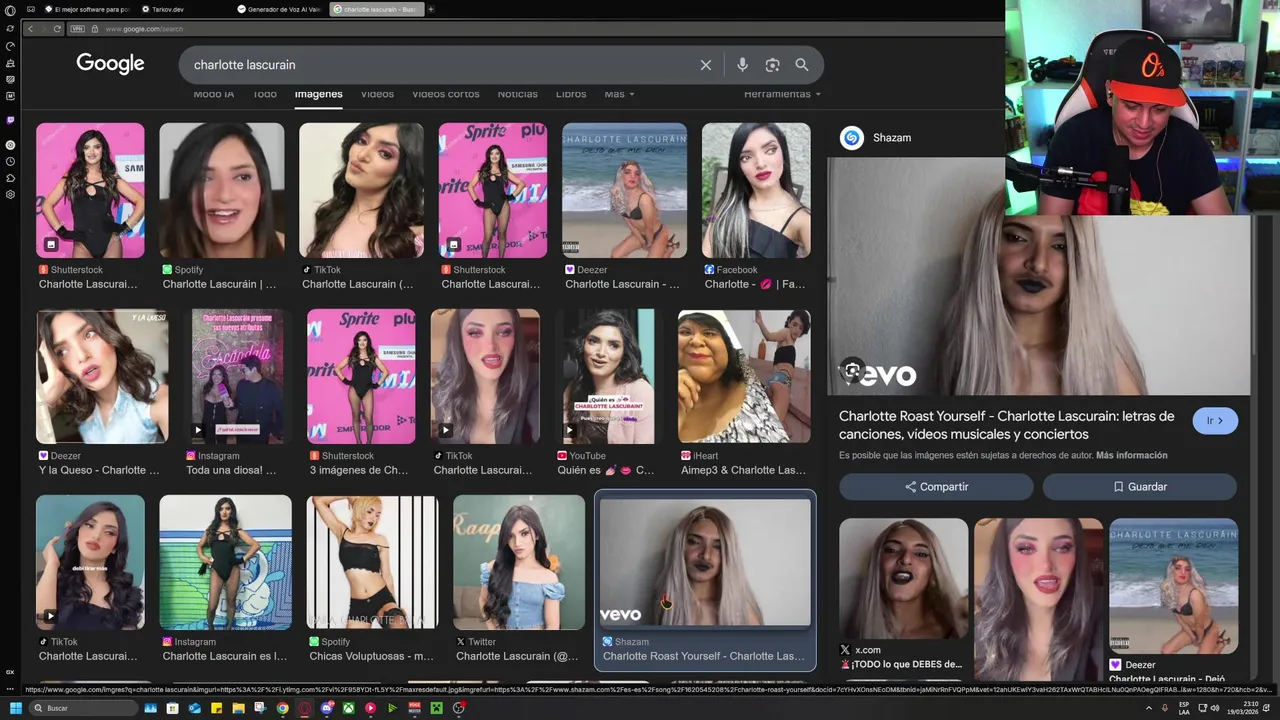1280x720 pixels.
Task: Start a voice search with the microphone
Action: tap(742, 65)
